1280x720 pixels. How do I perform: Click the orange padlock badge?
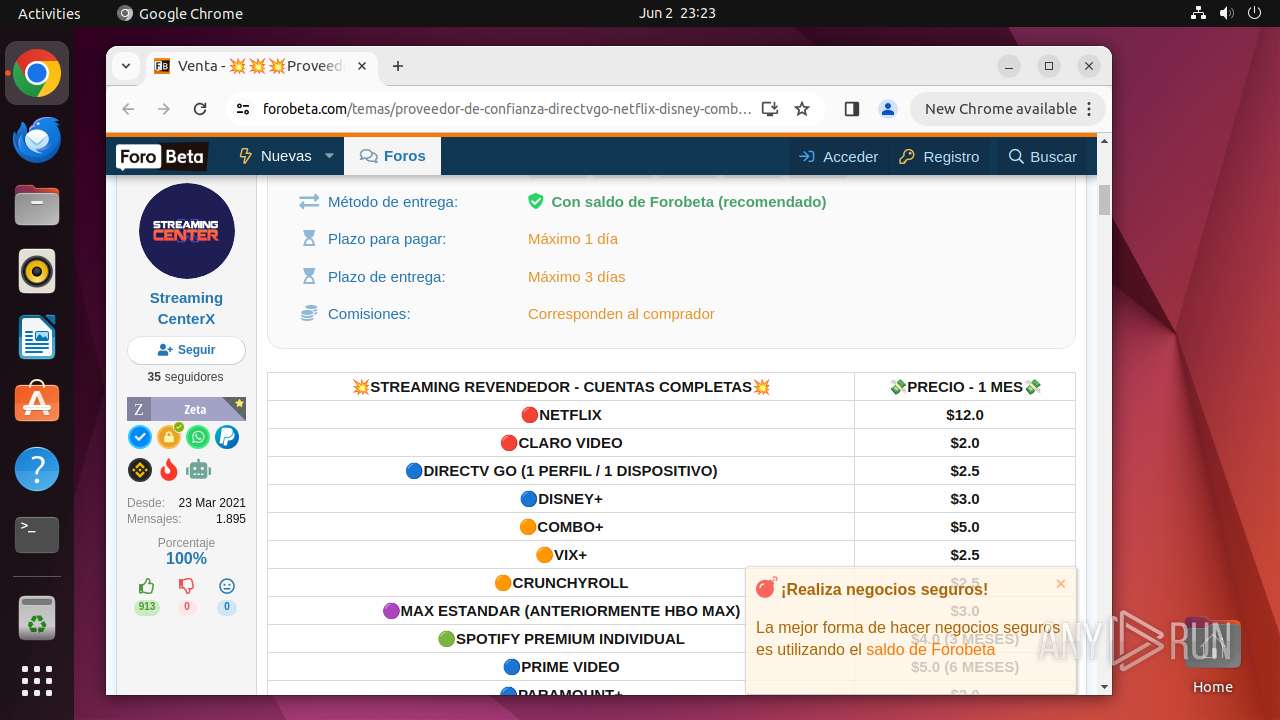pos(169,437)
